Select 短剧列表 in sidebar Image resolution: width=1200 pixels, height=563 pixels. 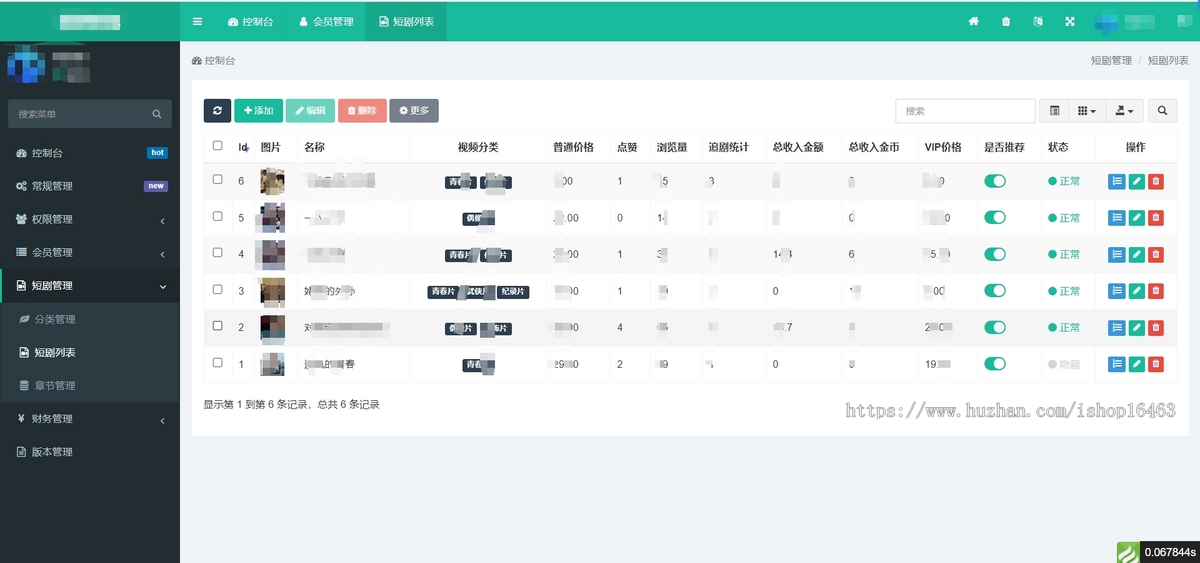click(x=90, y=352)
